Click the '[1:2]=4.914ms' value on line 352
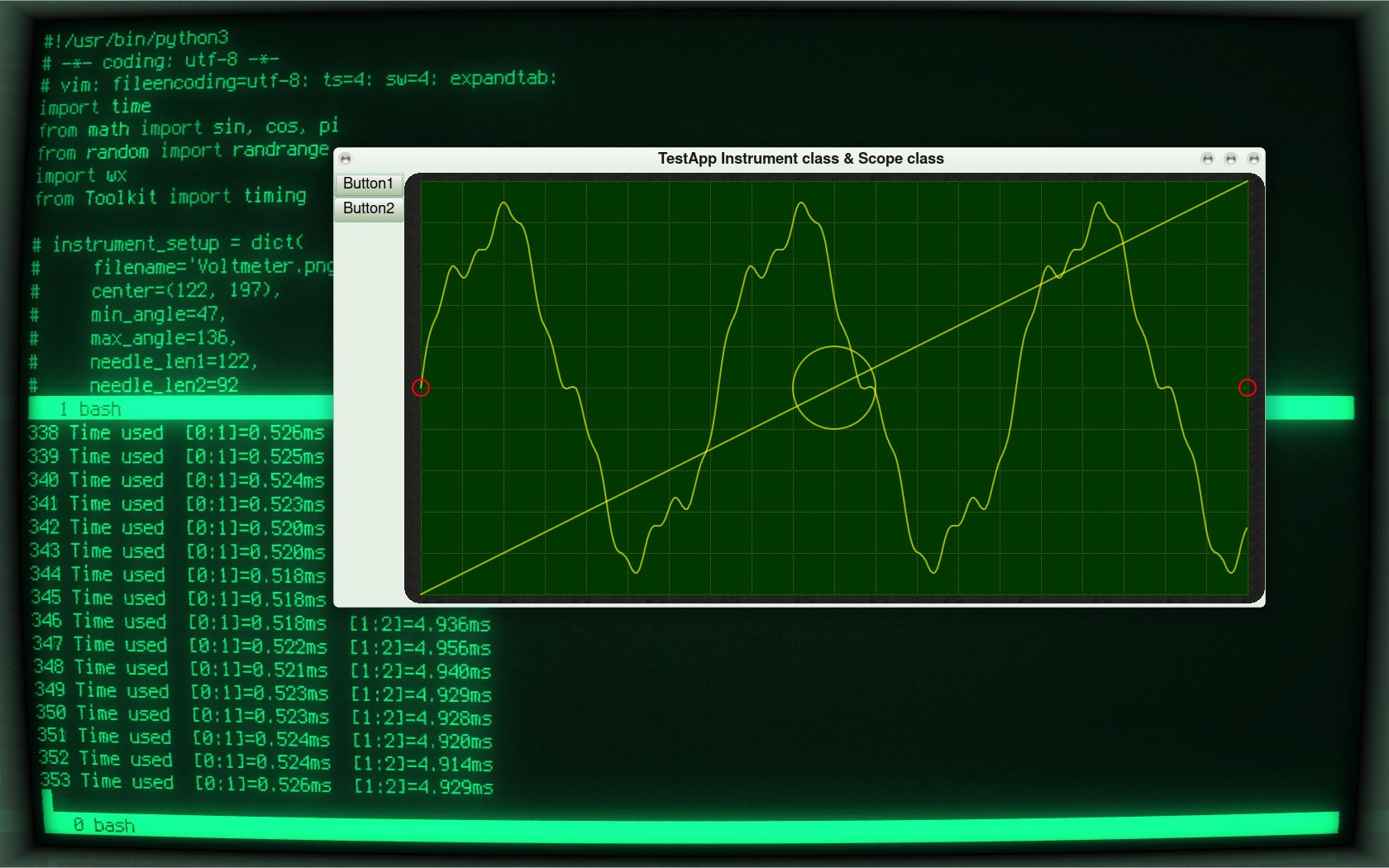Screen dimensions: 1389x868 point(423,764)
